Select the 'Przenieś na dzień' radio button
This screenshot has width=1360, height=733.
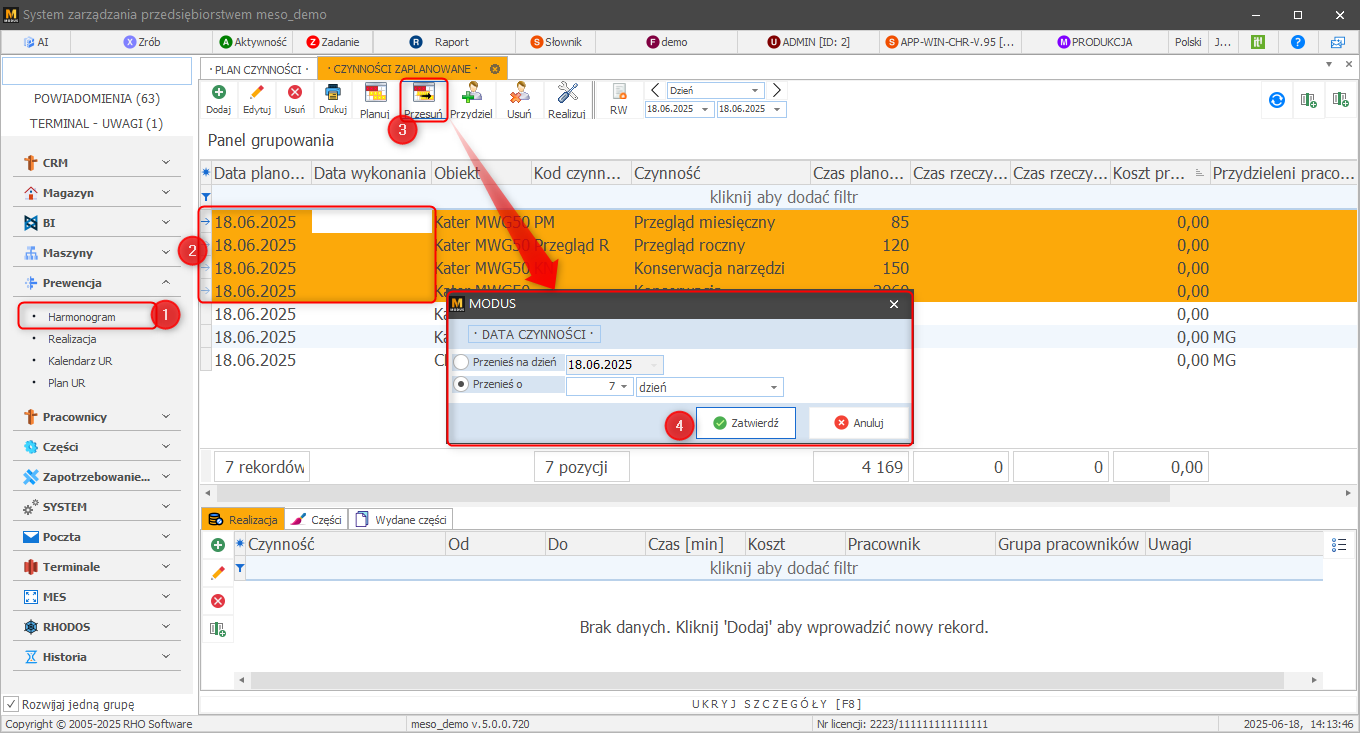(x=461, y=363)
